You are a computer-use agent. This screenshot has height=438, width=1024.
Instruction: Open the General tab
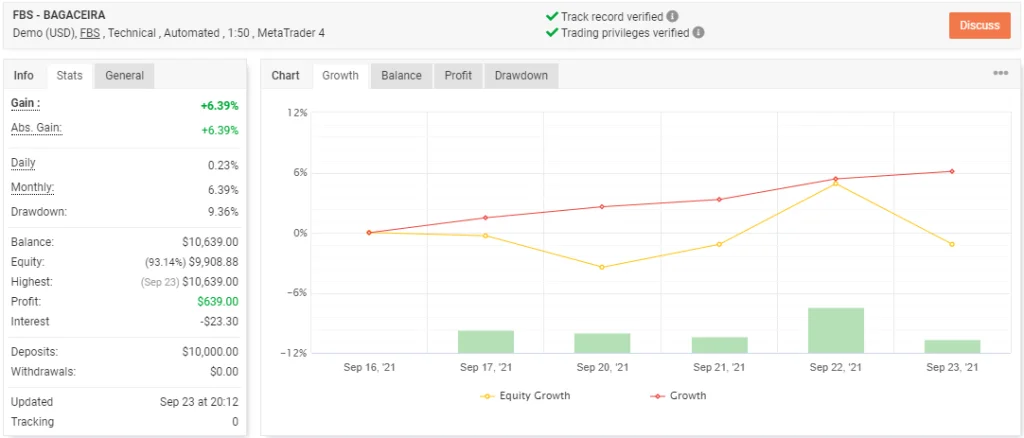tap(125, 76)
